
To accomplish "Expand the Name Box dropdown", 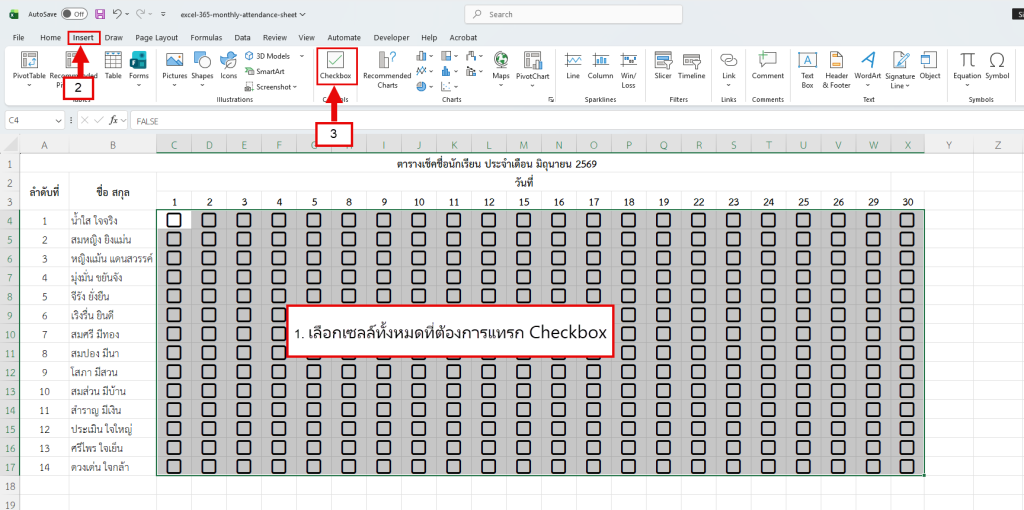I will (x=58, y=121).
